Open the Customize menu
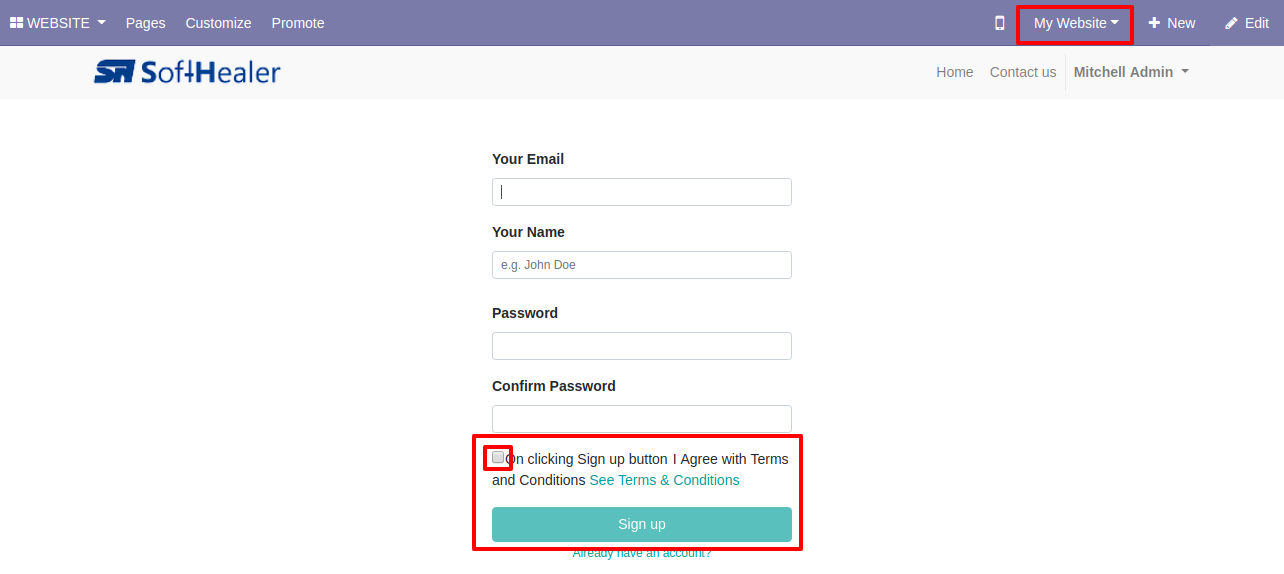Viewport: 1284px width, 574px height. pos(218,23)
